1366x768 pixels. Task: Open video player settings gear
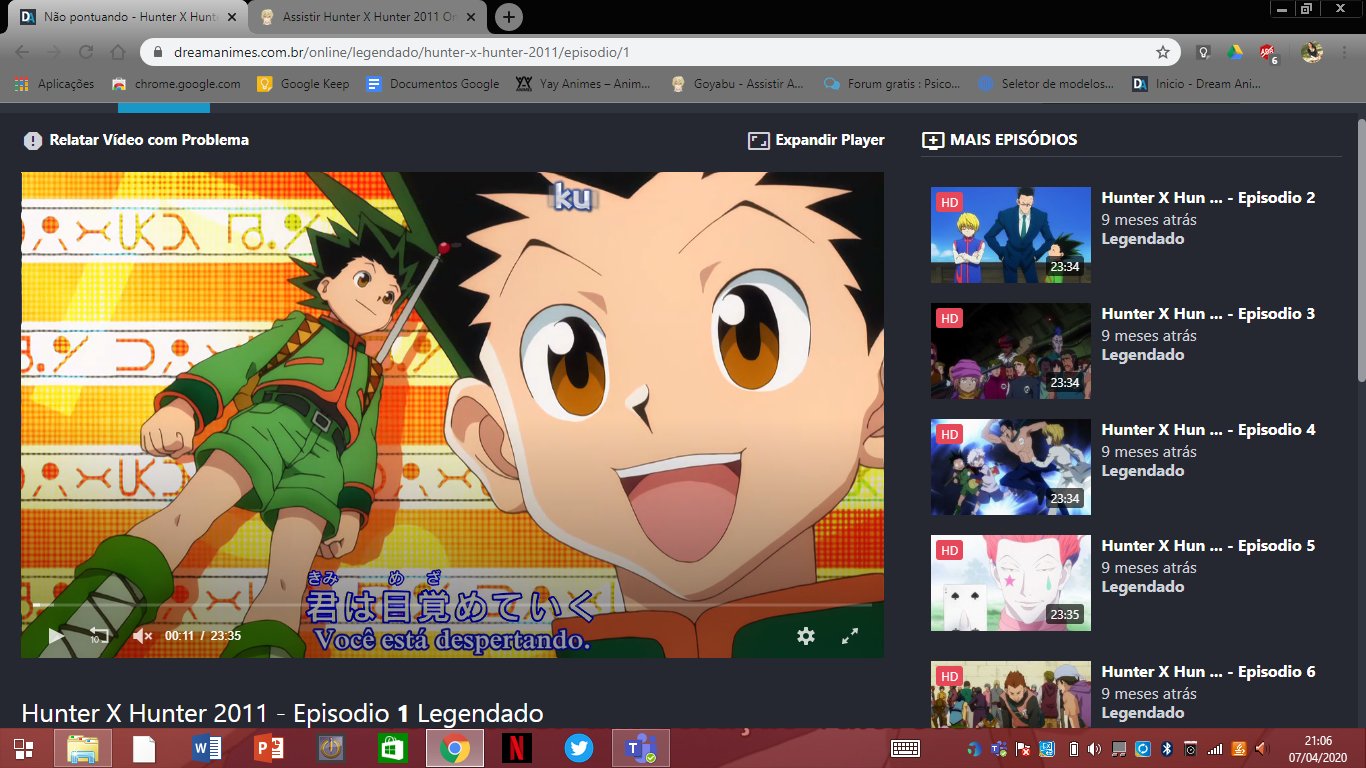coord(806,636)
